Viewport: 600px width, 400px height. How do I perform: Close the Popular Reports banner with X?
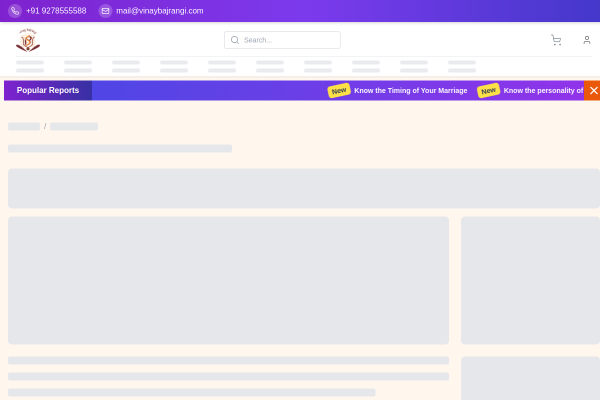click(x=593, y=90)
